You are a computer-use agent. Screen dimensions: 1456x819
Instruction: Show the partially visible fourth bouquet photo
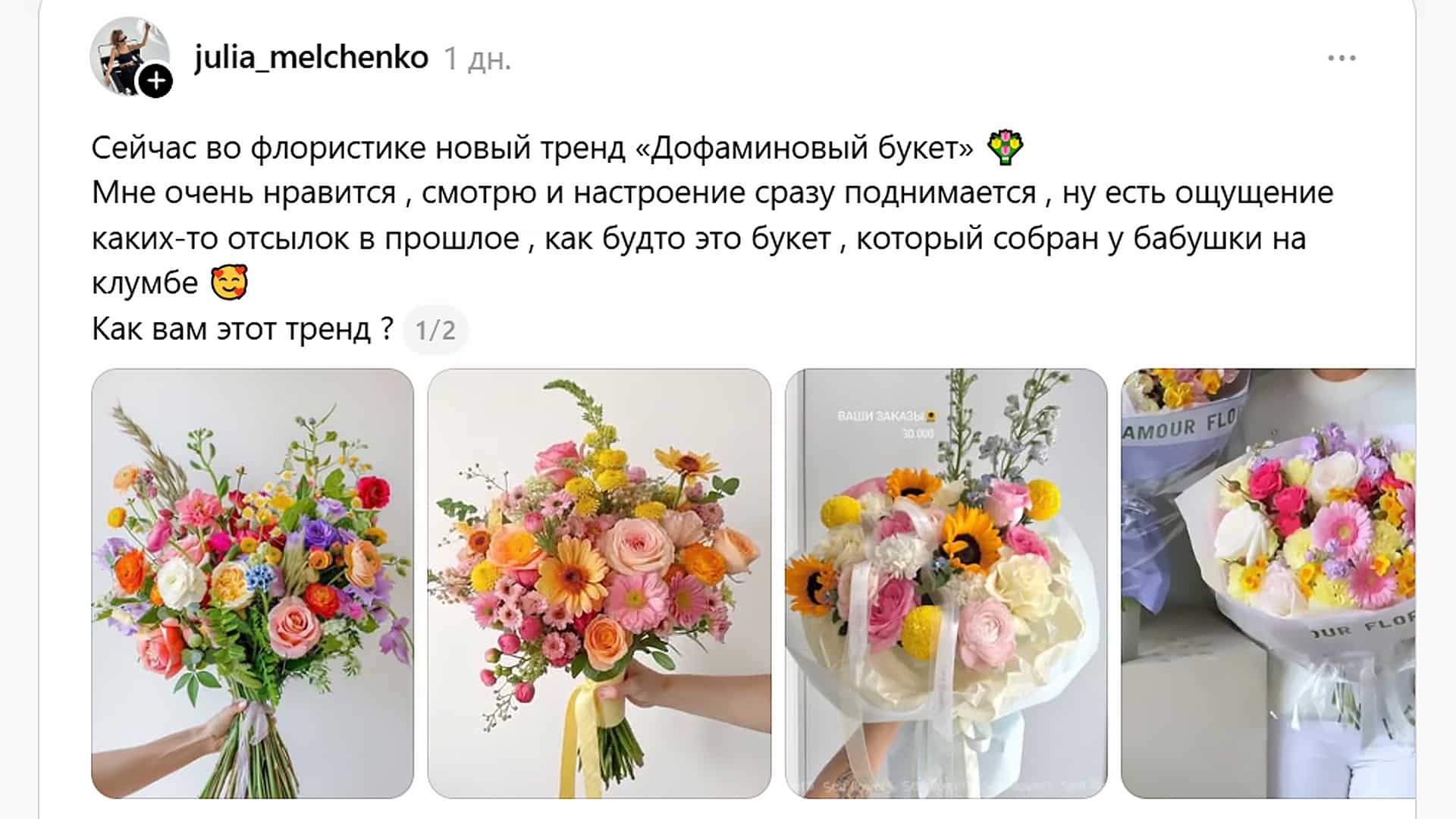(x=1268, y=583)
